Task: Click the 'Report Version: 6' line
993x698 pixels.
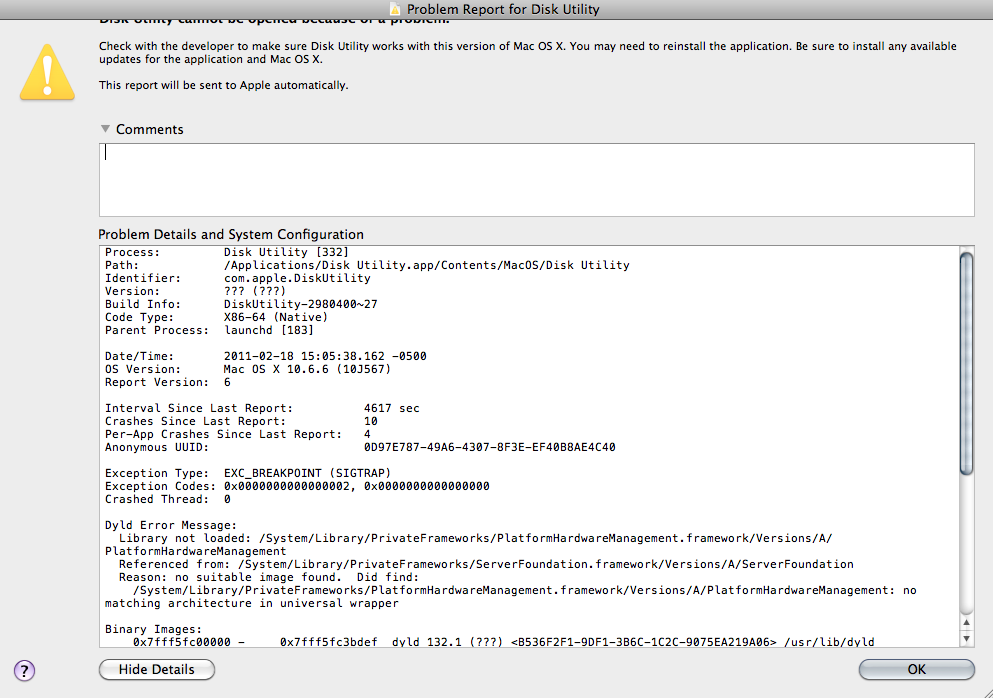Action: point(168,382)
